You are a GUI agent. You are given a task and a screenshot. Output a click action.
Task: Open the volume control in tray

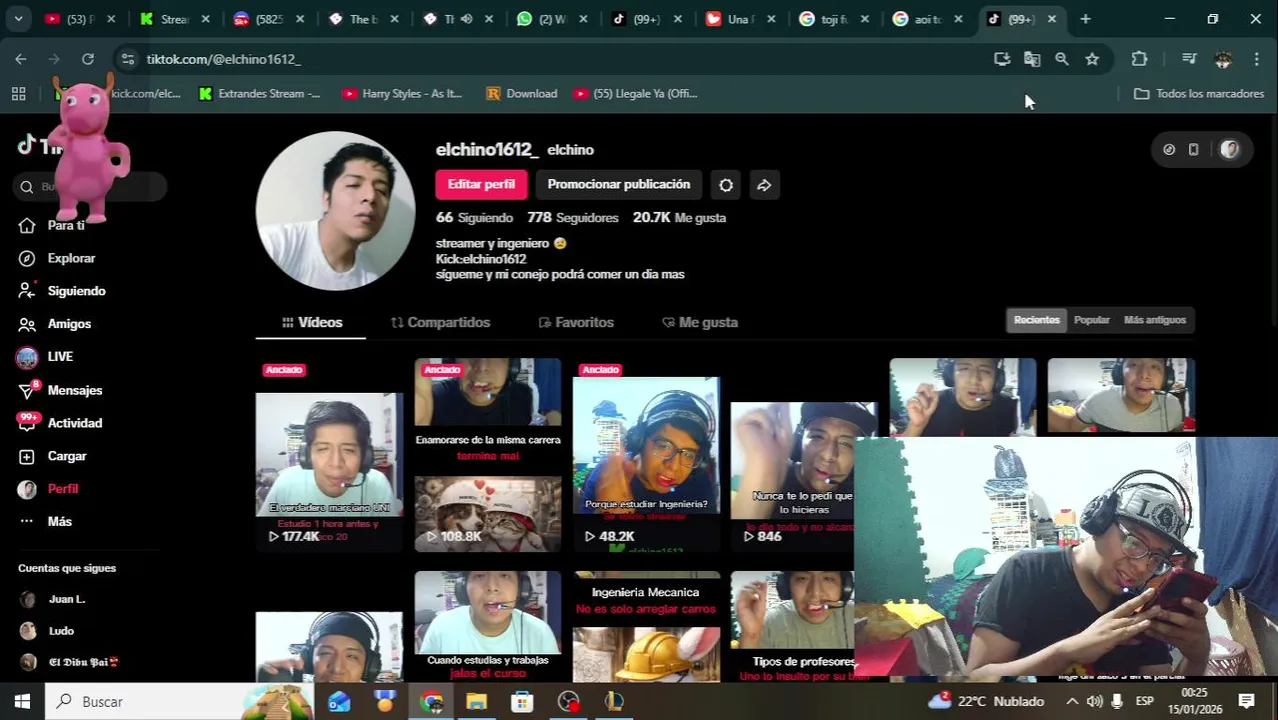(x=1094, y=701)
